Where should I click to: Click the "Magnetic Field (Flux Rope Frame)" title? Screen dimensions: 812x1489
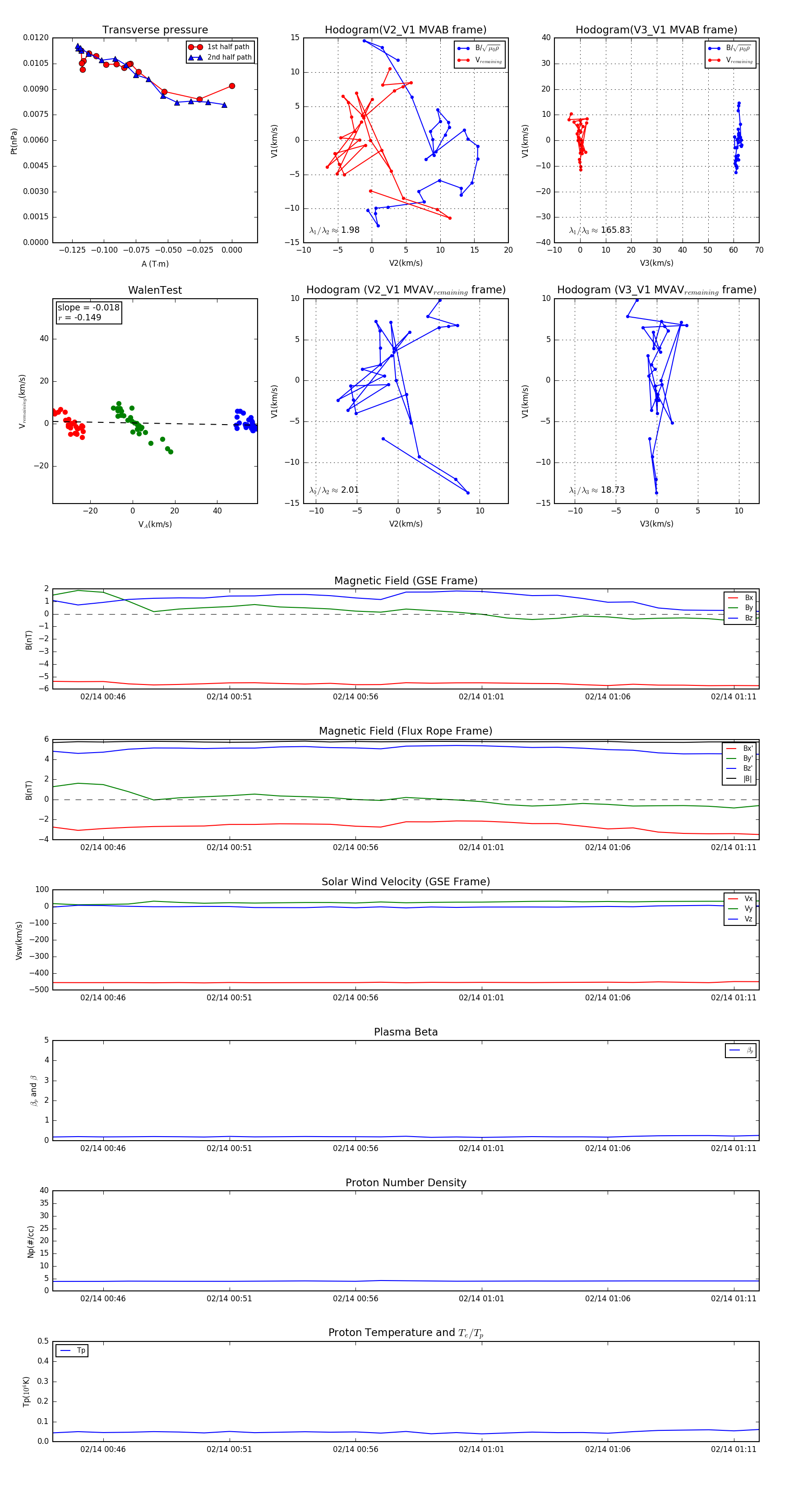point(406,731)
